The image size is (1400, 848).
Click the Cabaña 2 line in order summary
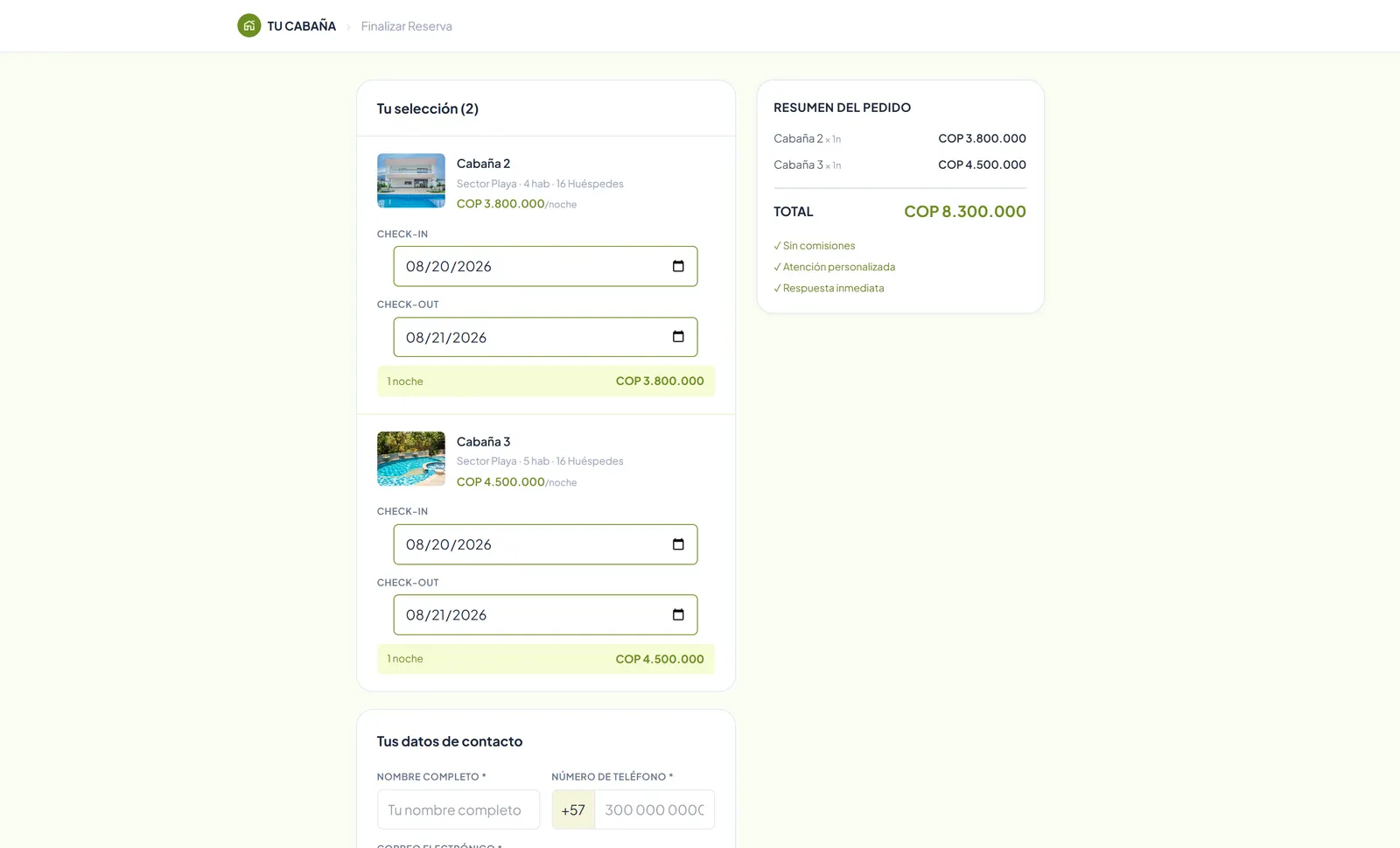click(899, 138)
